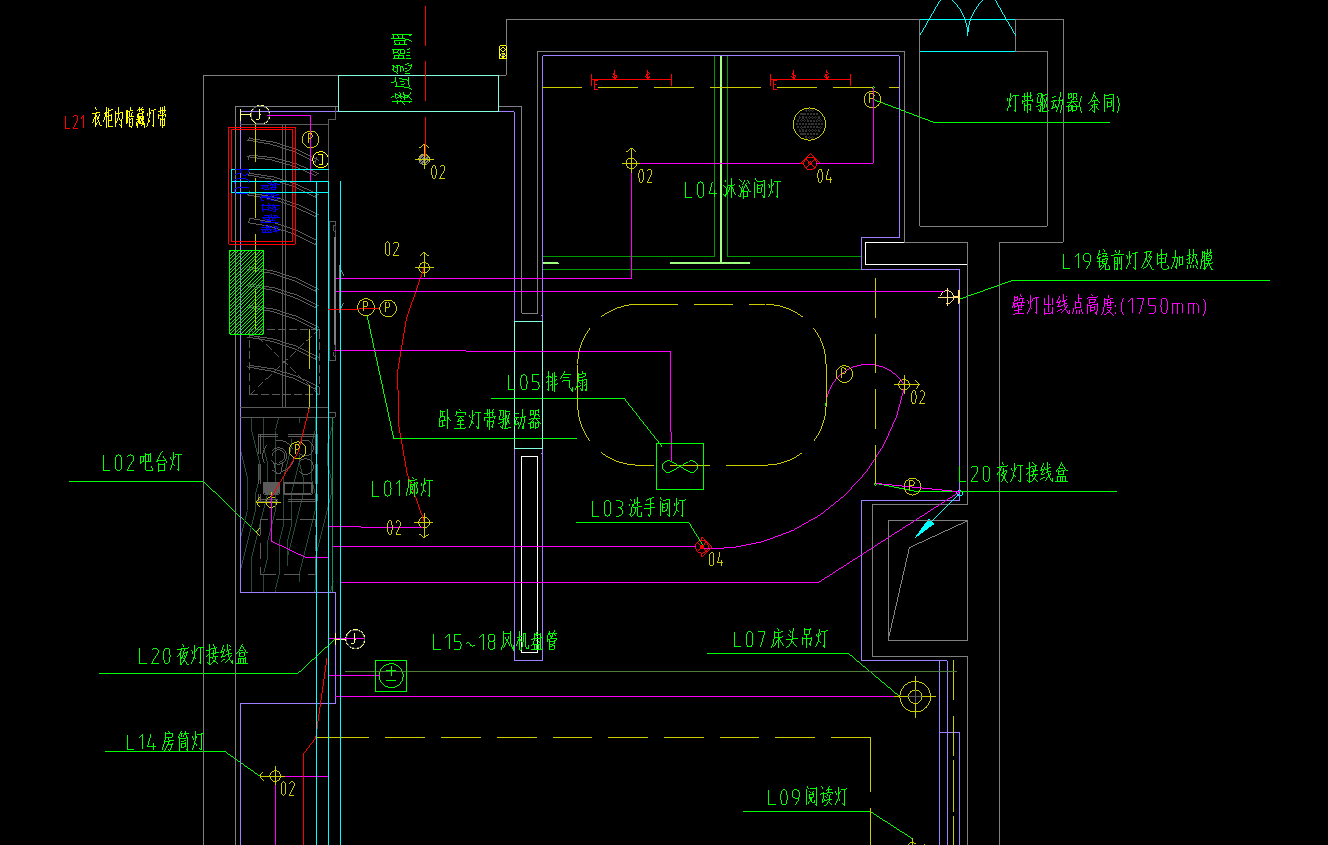The image size is (1328, 845).
Task: Click the 壁灯出线点高度(1750mm) note
Action: coord(1109,306)
